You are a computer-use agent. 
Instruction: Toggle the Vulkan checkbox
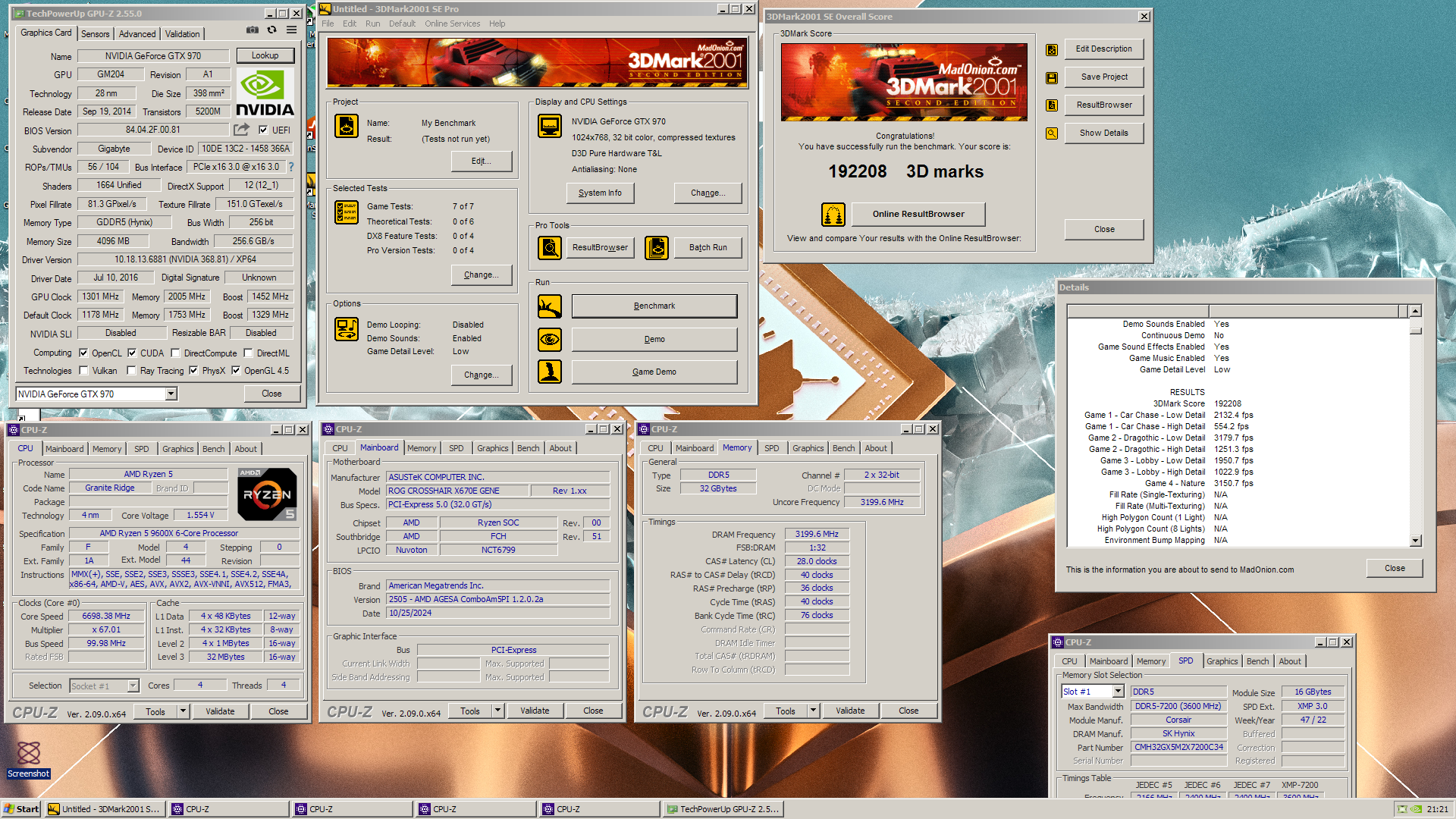click(83, 370)
